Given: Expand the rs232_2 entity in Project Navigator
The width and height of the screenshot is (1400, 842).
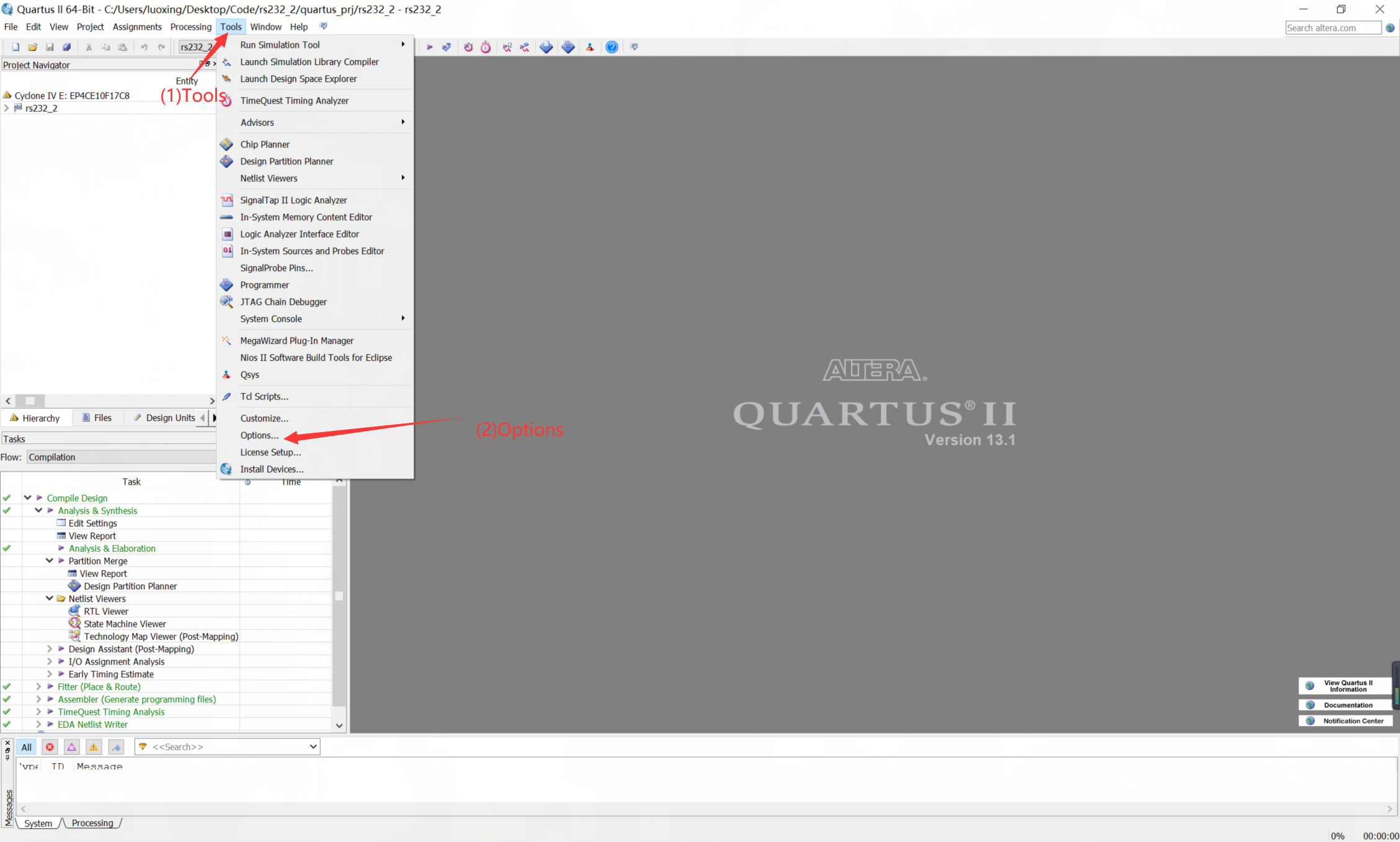Looking at the screenshot, I should coord(6,107).
